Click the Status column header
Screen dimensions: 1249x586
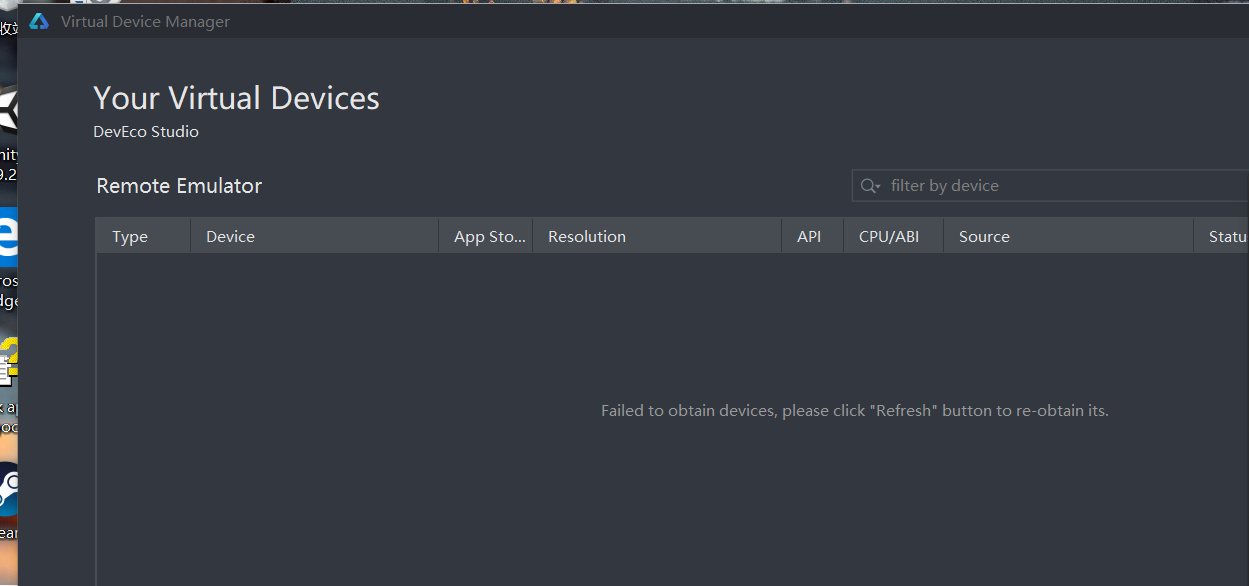point(1222,236)
